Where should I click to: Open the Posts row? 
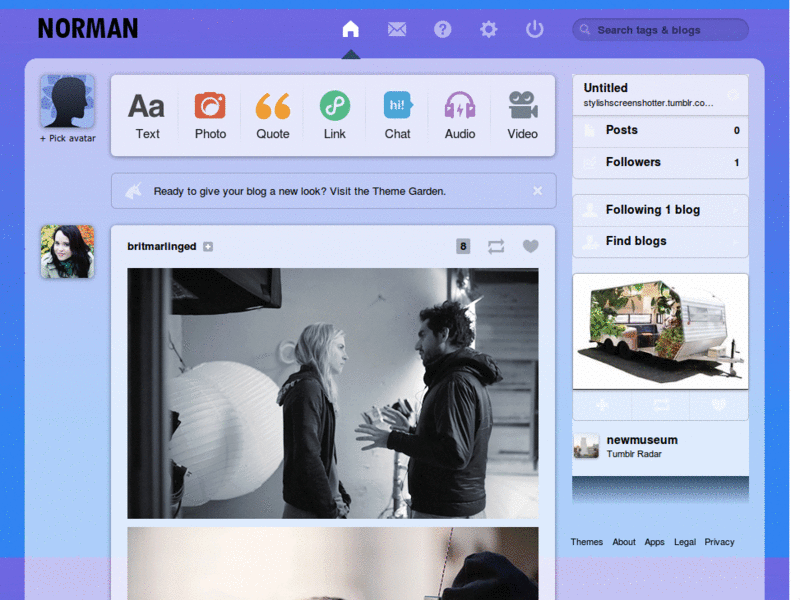pyautogui.click(x=660, y=130)
